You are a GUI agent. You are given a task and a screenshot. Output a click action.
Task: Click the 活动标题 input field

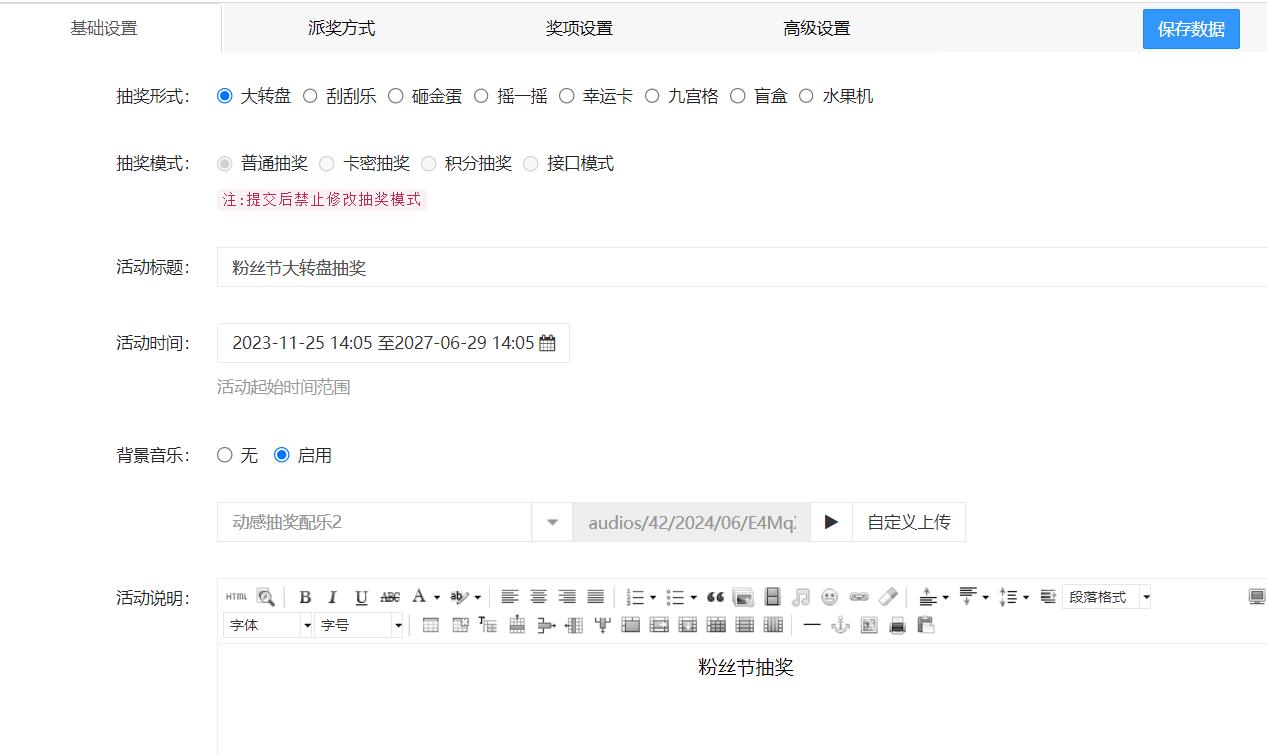click(x=742, y=267)
